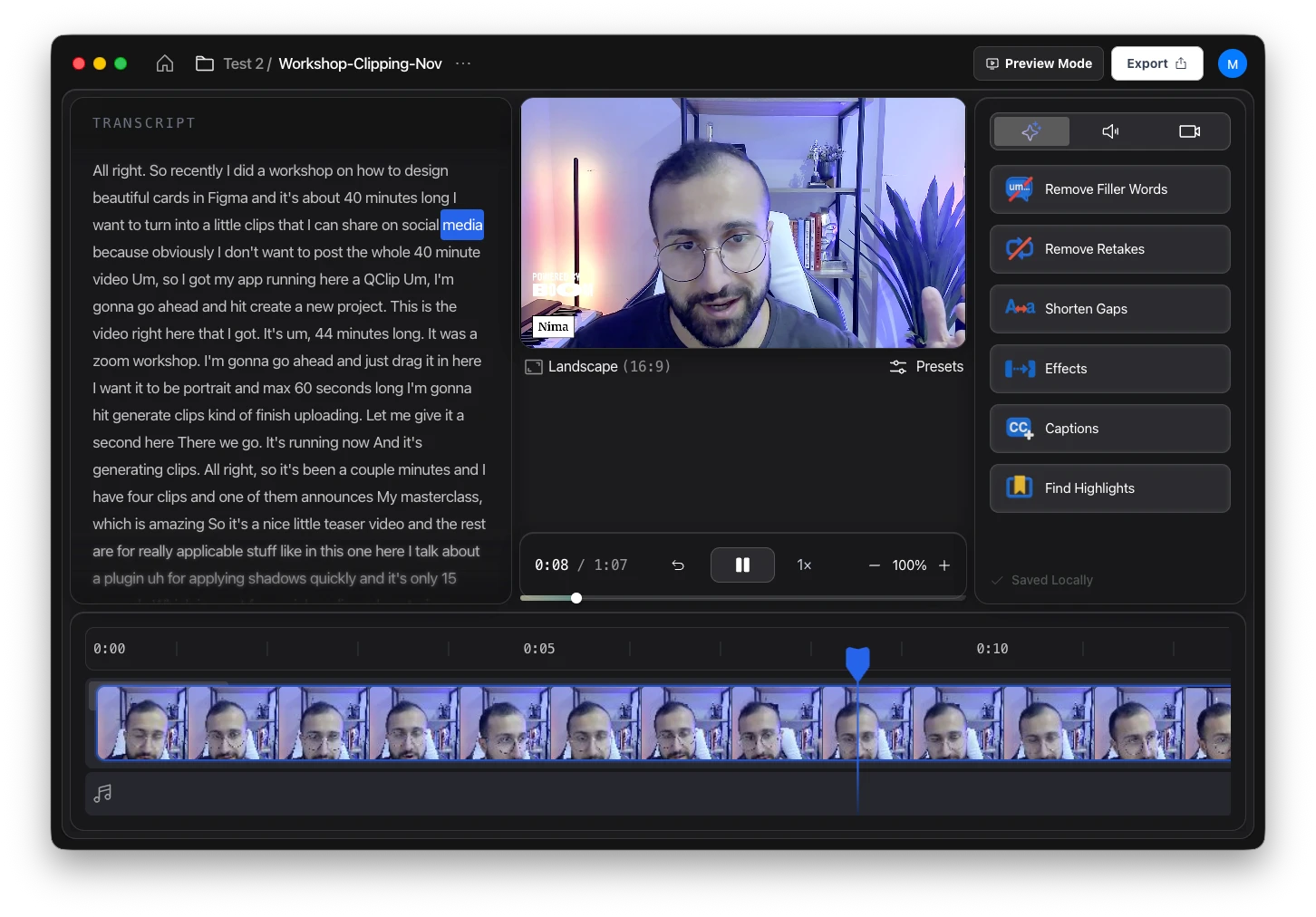
Task: Open the user profile avatar M
Action: pos(1232,63)
